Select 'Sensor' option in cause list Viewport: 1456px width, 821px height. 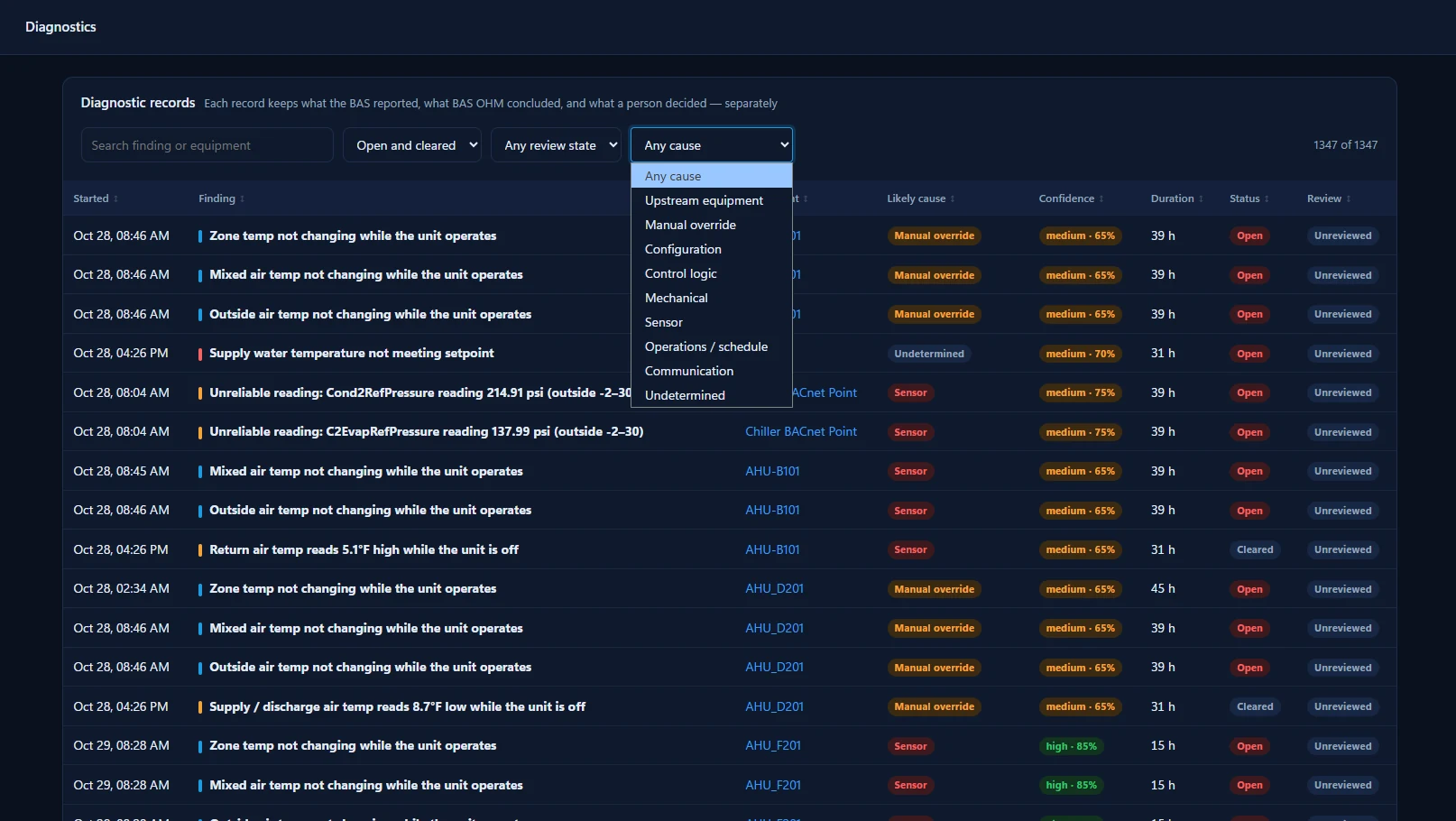point(711,322)
